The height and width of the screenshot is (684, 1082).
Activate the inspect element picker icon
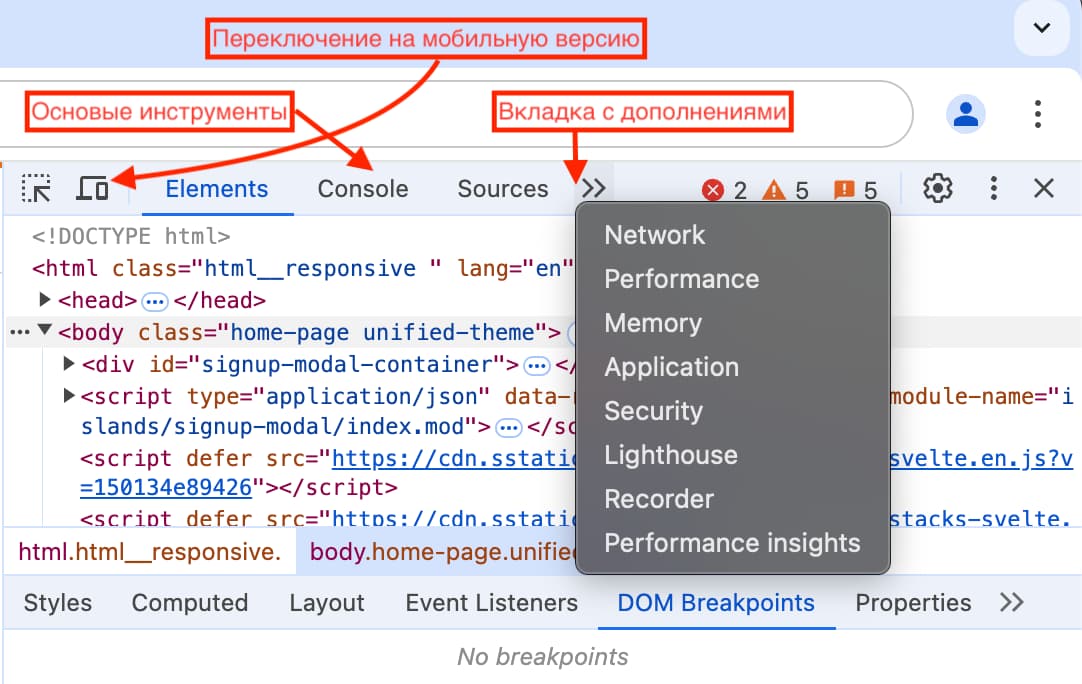tap(36, 188)
